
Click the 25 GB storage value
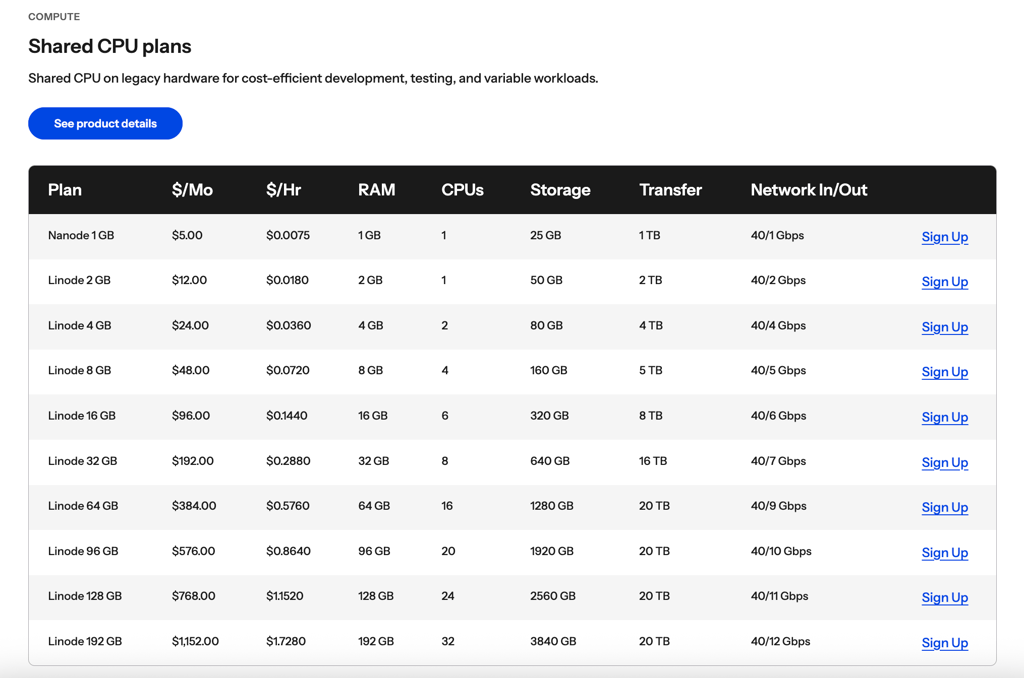pyautogui.click(x=545, y=235)
